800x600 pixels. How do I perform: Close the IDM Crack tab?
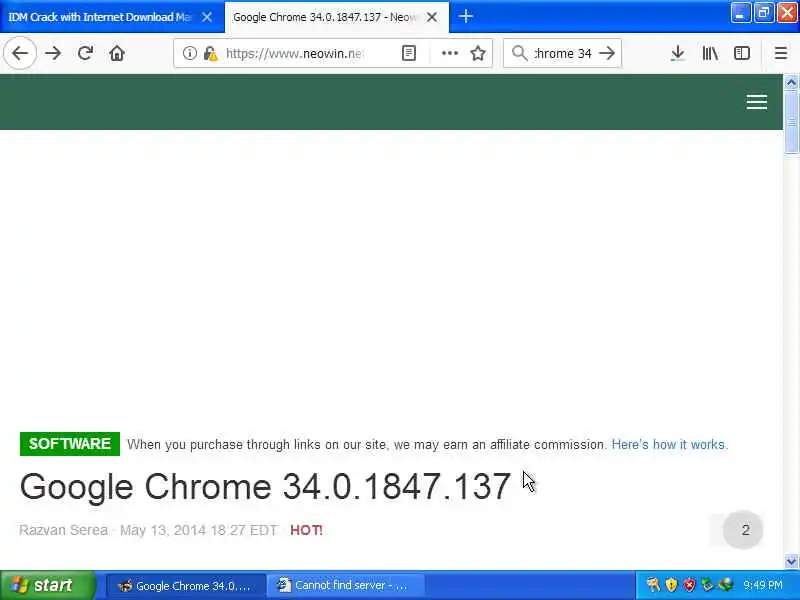(x=207, y=17)
